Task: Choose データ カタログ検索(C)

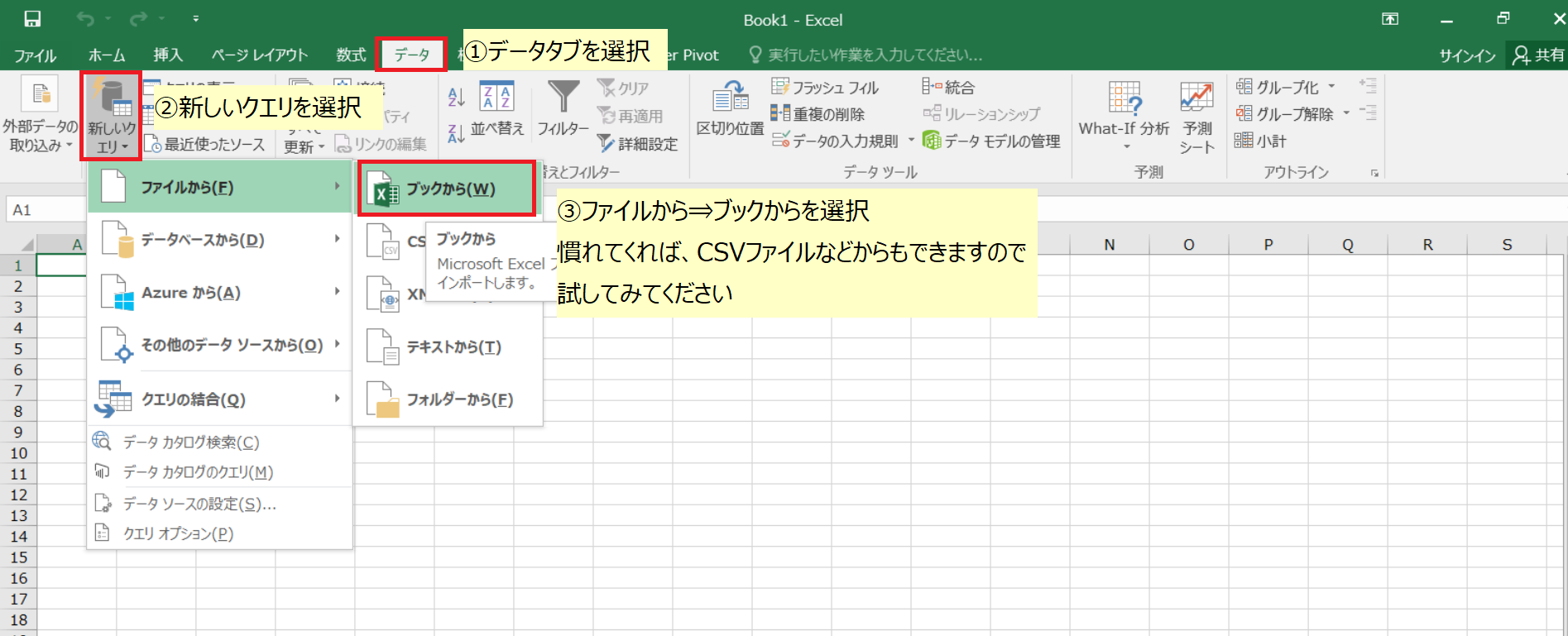Action: 219,442
